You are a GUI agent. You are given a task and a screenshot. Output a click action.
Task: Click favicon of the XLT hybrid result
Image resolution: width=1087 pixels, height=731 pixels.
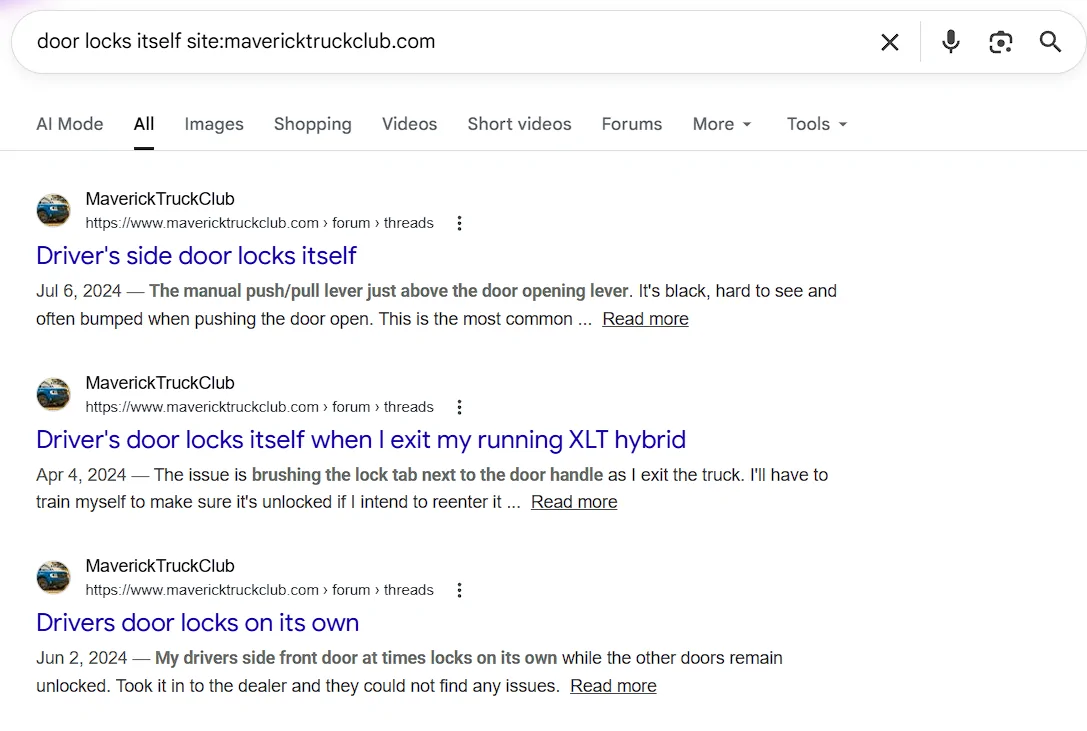[53, 394]
